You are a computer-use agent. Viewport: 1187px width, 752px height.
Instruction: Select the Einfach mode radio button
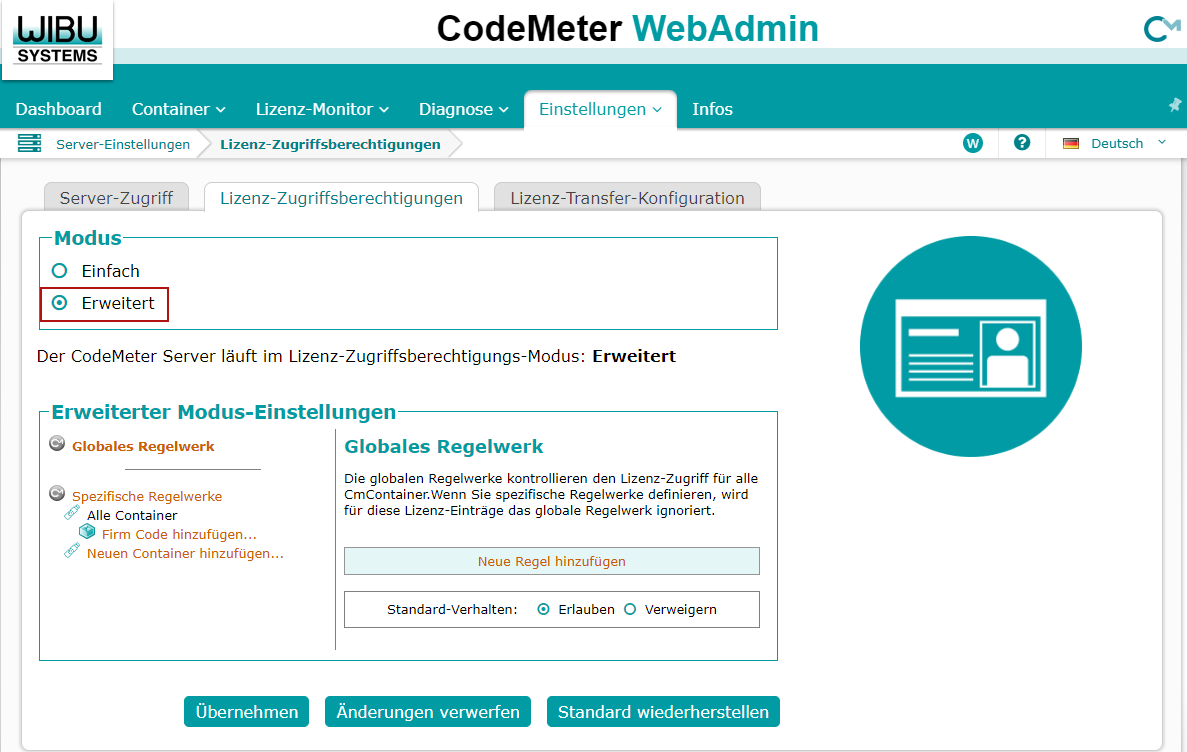point(59,270)
